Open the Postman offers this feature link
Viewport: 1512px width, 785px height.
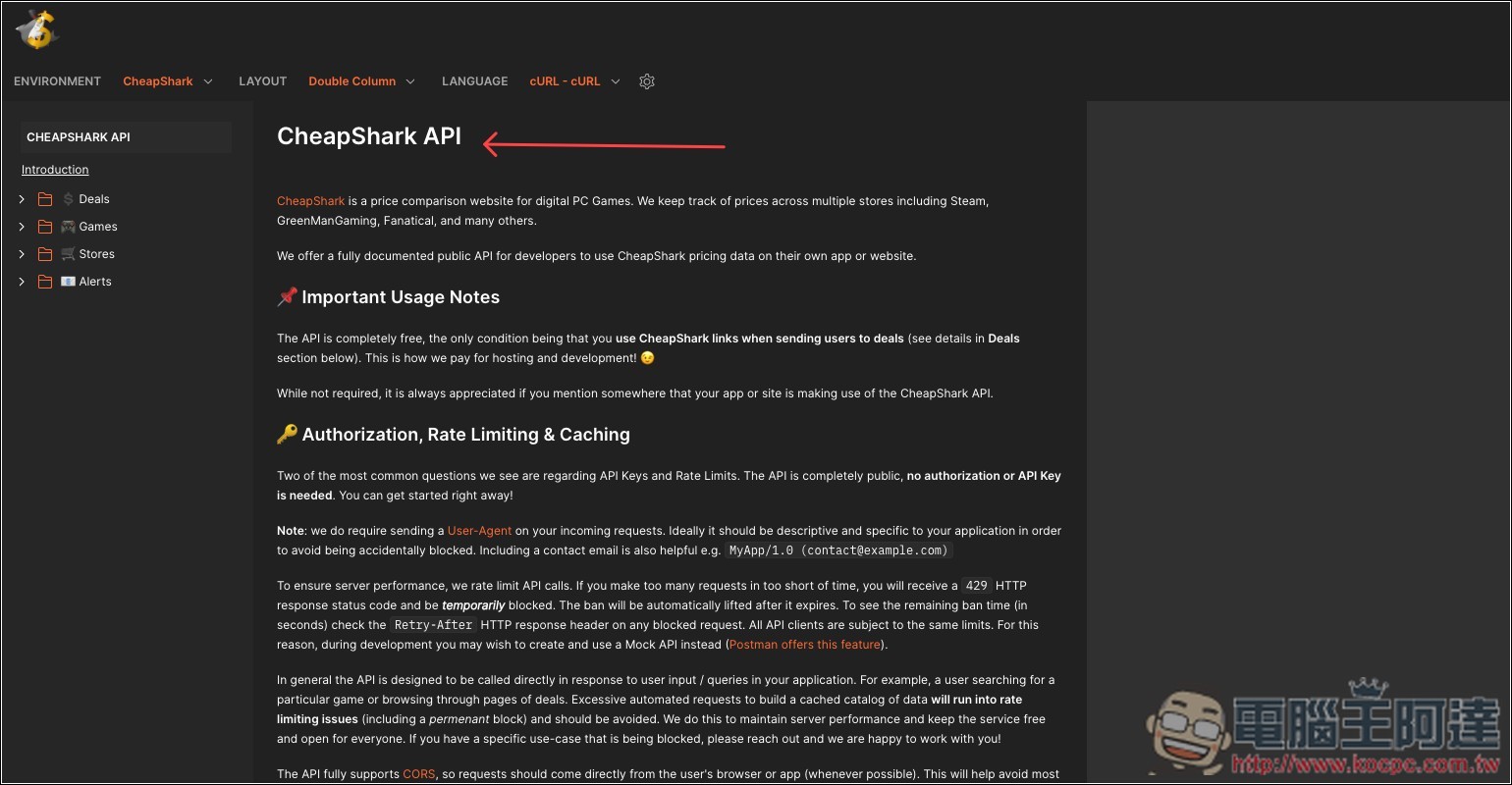click(x=805, y=645)
